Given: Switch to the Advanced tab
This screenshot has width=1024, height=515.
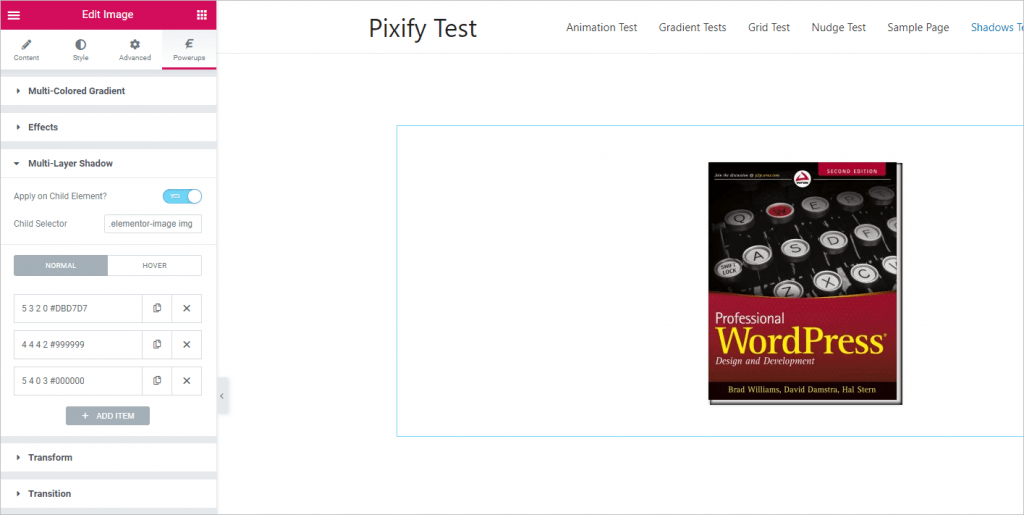Looking at the screenshot, I should (135, 50).
